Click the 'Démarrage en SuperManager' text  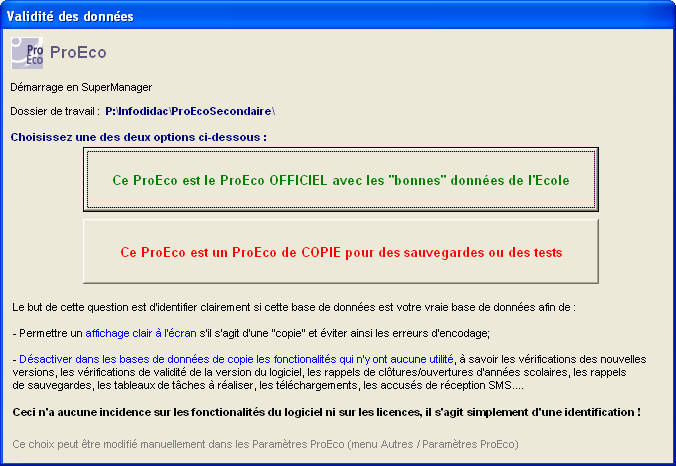point(81,87)
